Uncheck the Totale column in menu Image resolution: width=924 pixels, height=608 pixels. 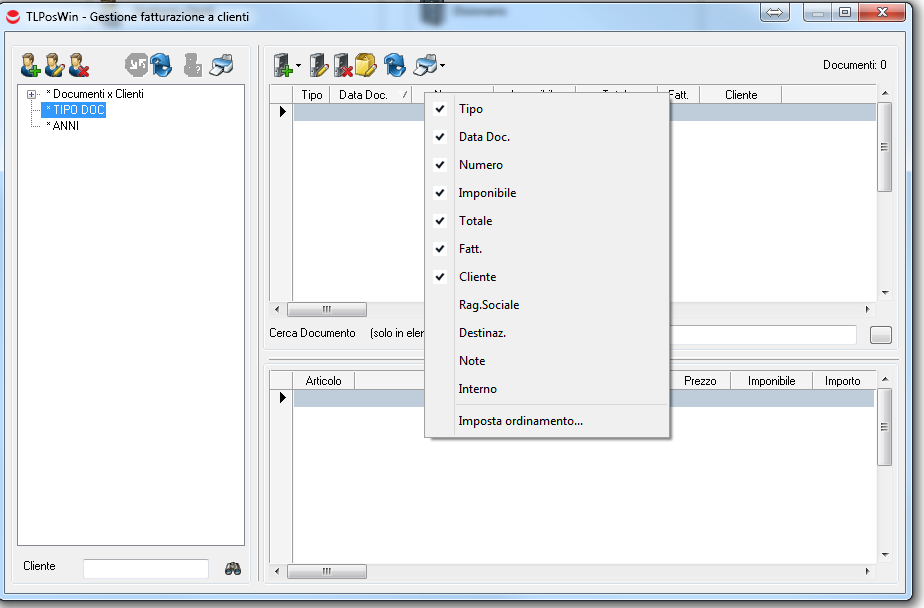point(475,221)
